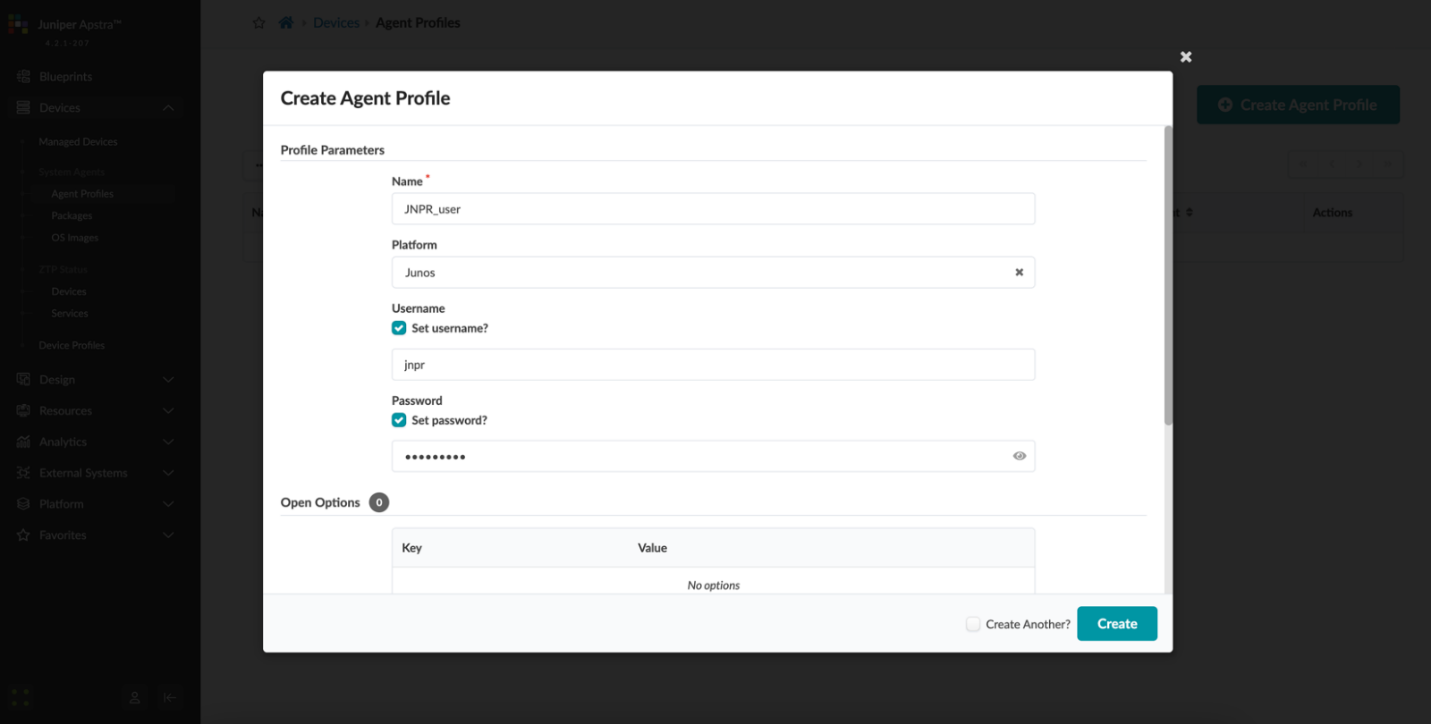
Task: Click the background Create Agent Profile button
Action: click(1298, 105)
